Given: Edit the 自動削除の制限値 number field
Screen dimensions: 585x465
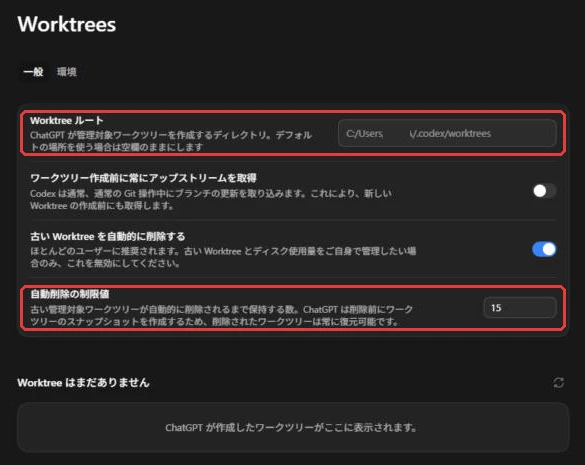Looking at the screenshot, I should pyautogui.click(x=520, y=308).
